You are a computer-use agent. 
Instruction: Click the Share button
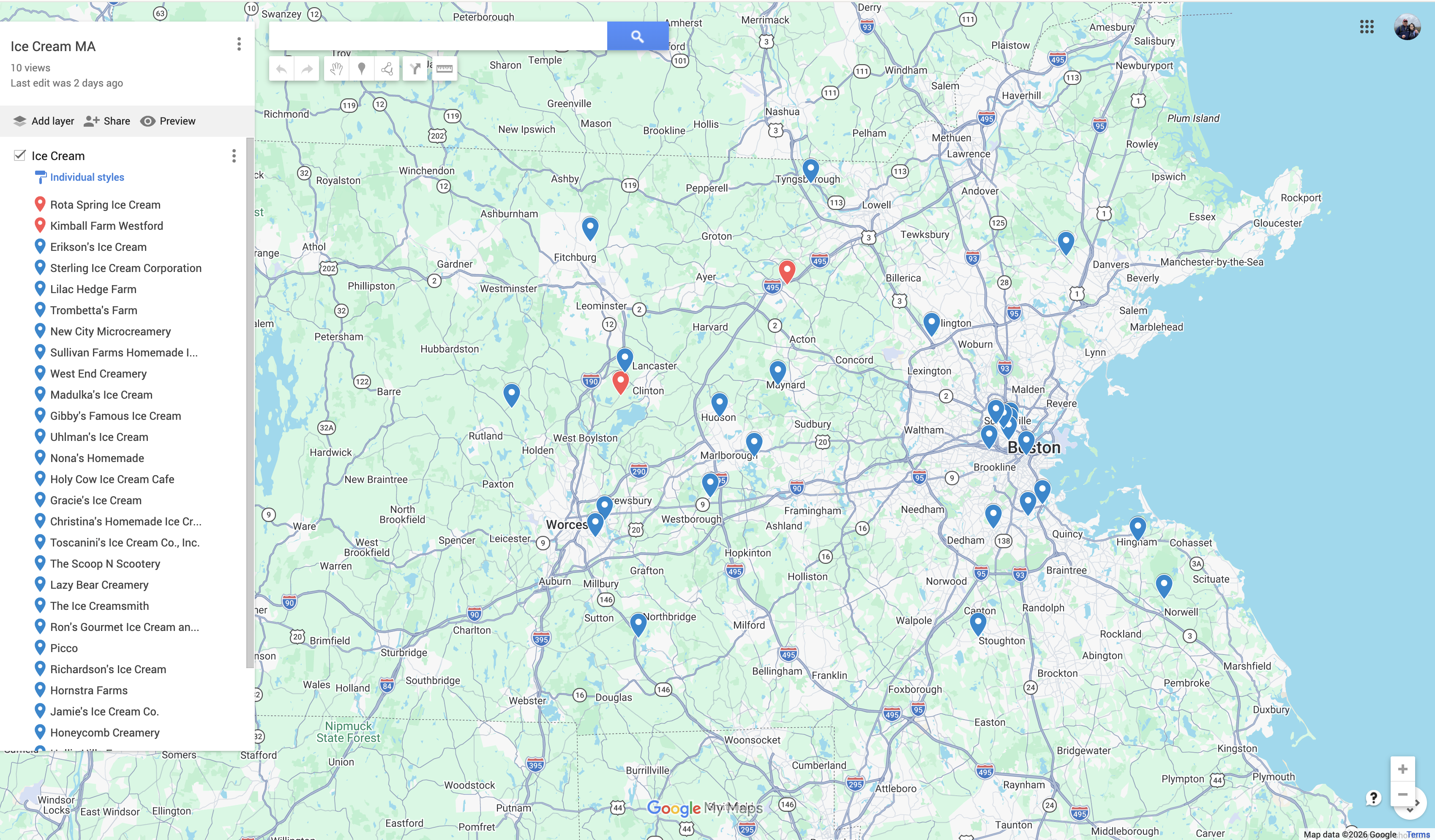pos(107,121)
